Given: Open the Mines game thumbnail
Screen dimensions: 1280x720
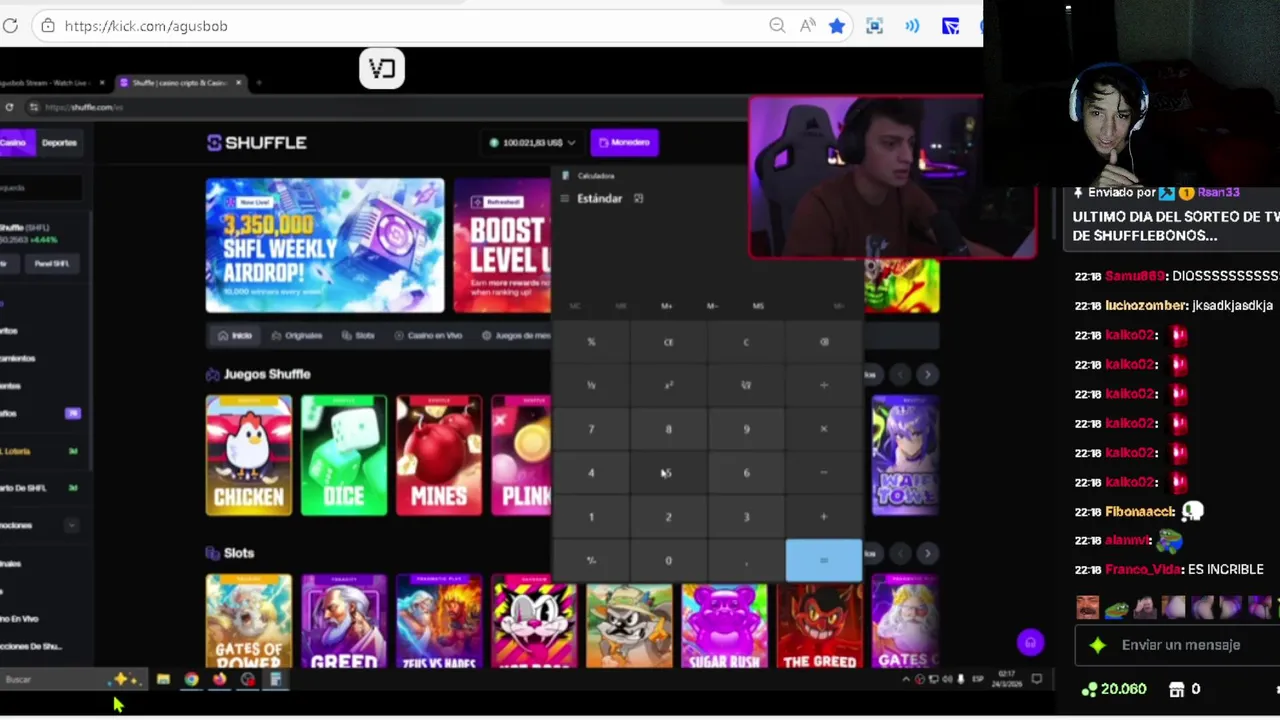Looking at the screenshot, I should point(439,455).
